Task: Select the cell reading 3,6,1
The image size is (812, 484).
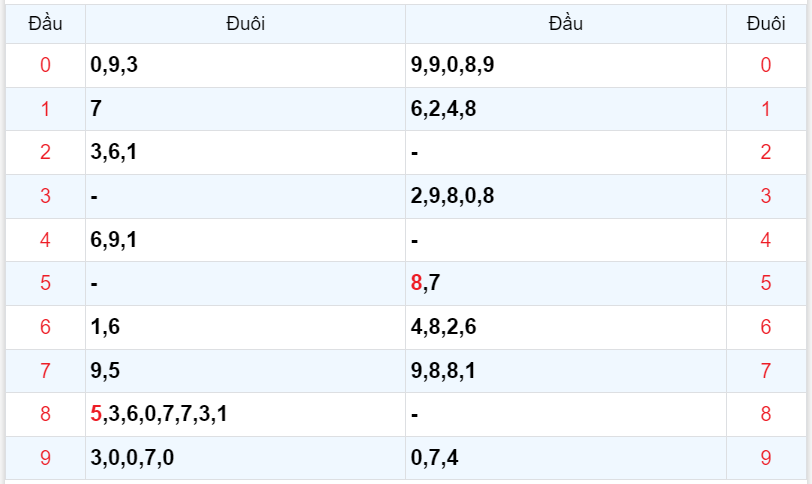Action: [x=113, y=153]
